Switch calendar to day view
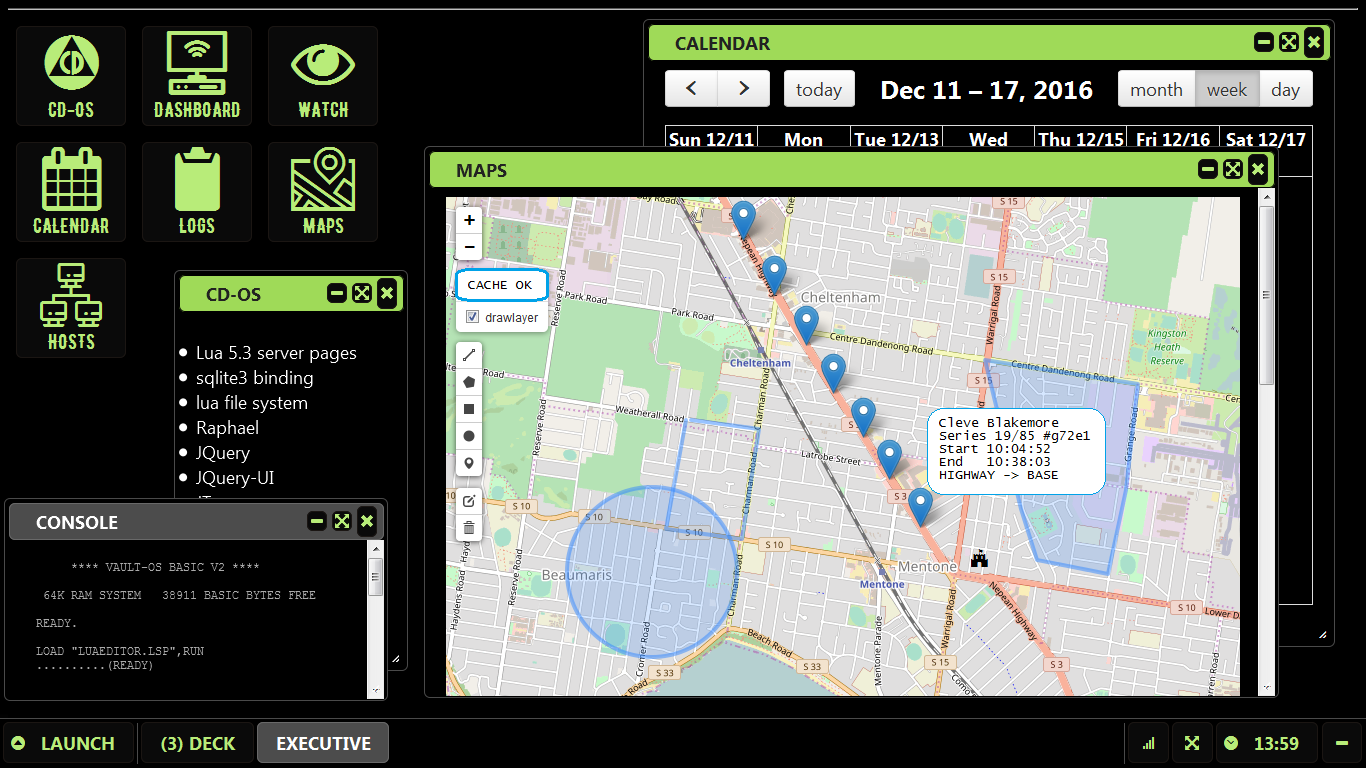 (x=1285, y=90)
